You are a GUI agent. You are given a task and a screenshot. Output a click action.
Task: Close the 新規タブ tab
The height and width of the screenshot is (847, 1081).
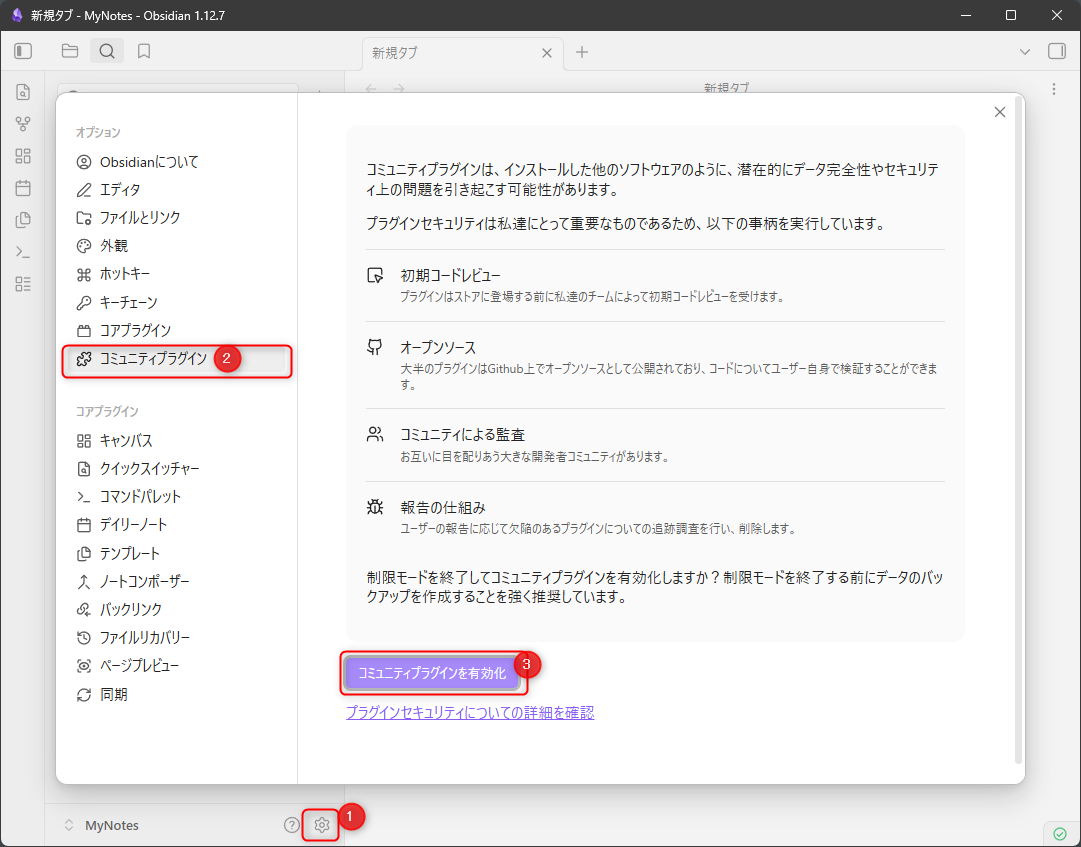click(x=547, y=53)
